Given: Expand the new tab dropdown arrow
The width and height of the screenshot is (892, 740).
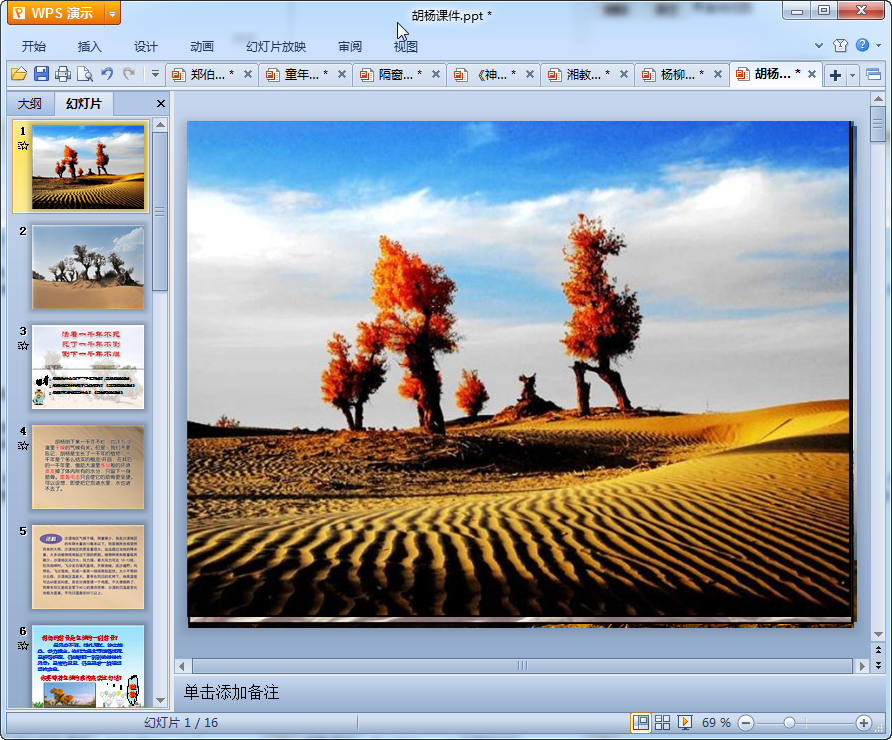Looking at the screenshot, I should (x=852, y=75).
